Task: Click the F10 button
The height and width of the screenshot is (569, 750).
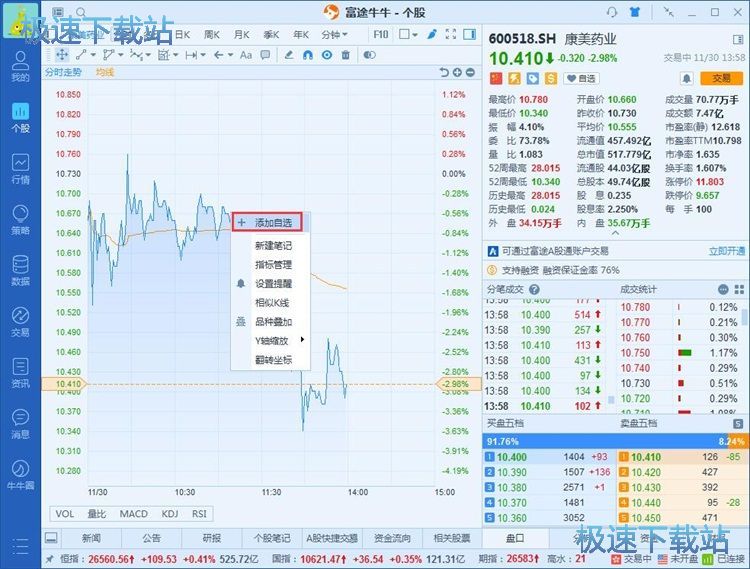Action: tap(381, 34)
